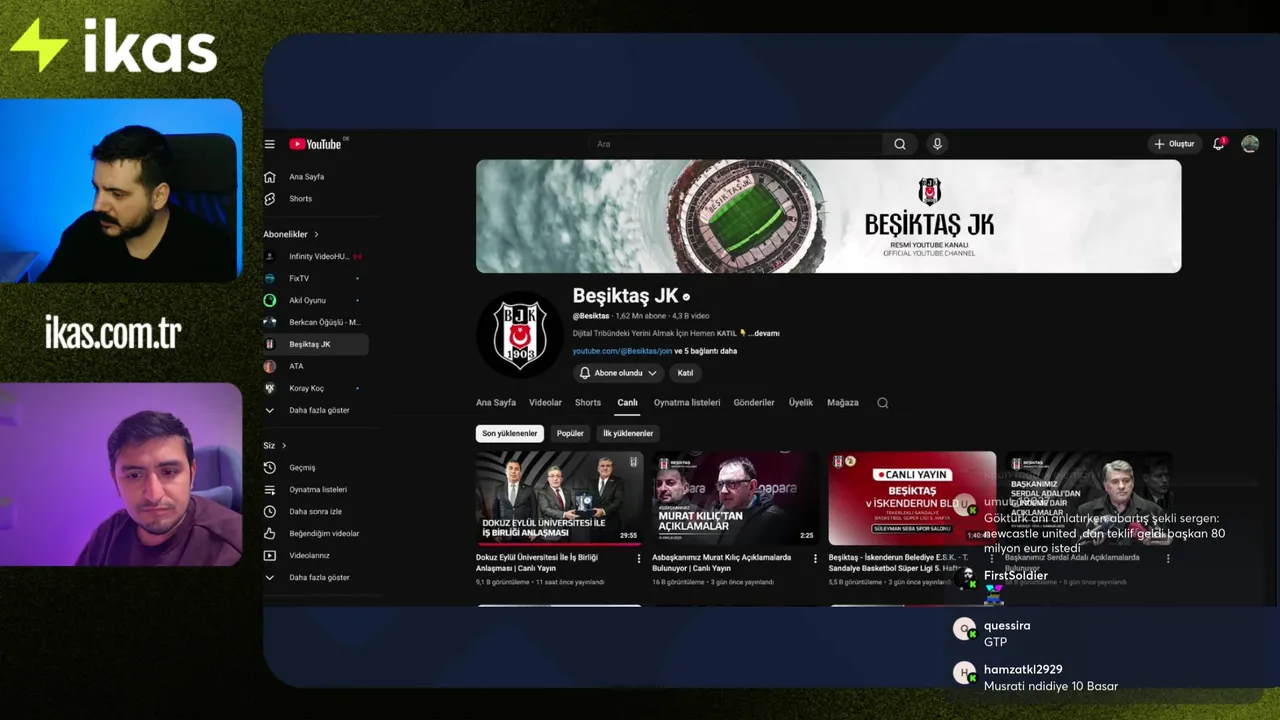
Task: Open the YouTube hamburger guide menu
Action: coord(269,144)
